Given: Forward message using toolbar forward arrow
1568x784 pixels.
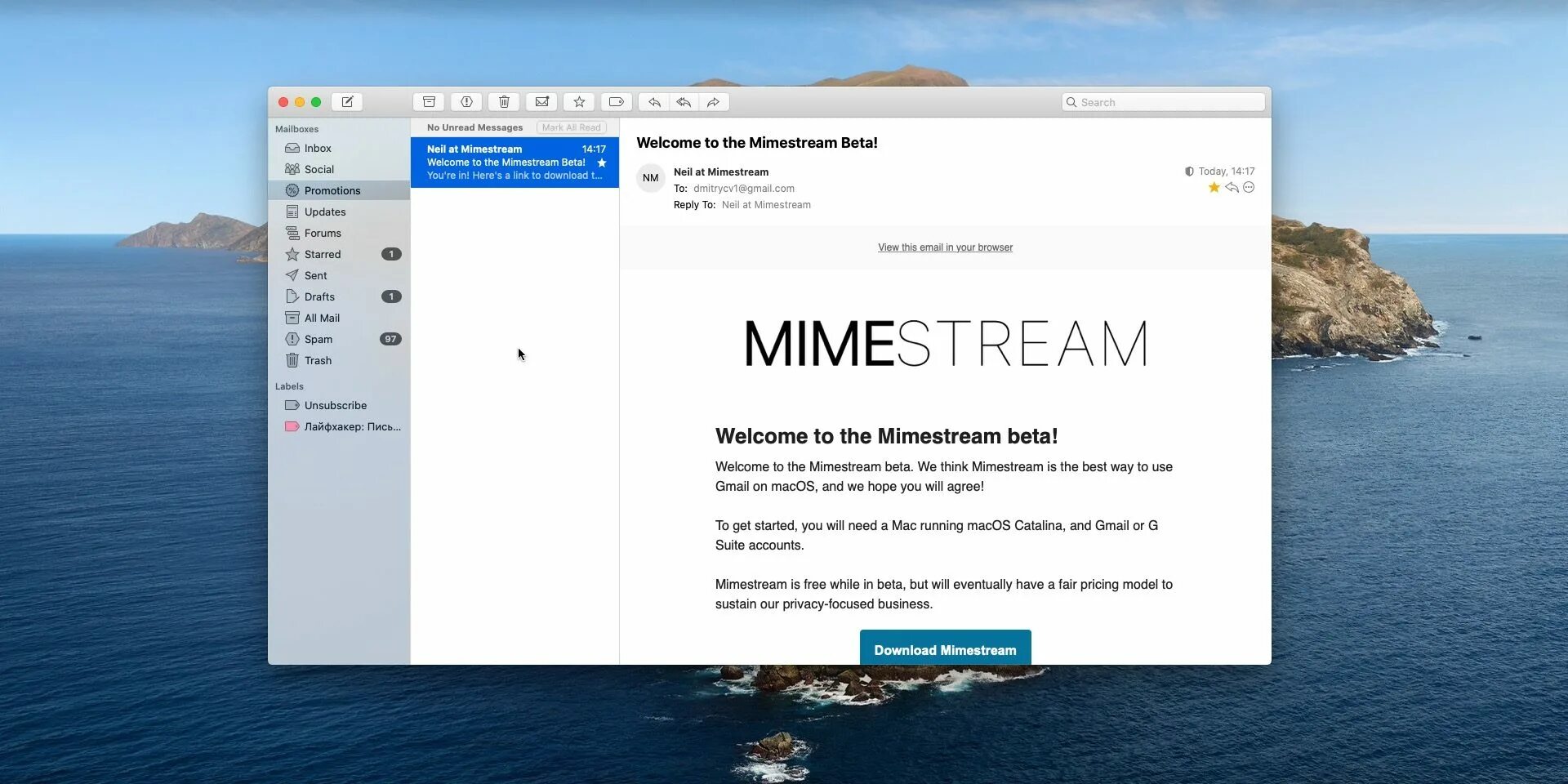Looking at the screenshot, I should [x=714, y=102].
